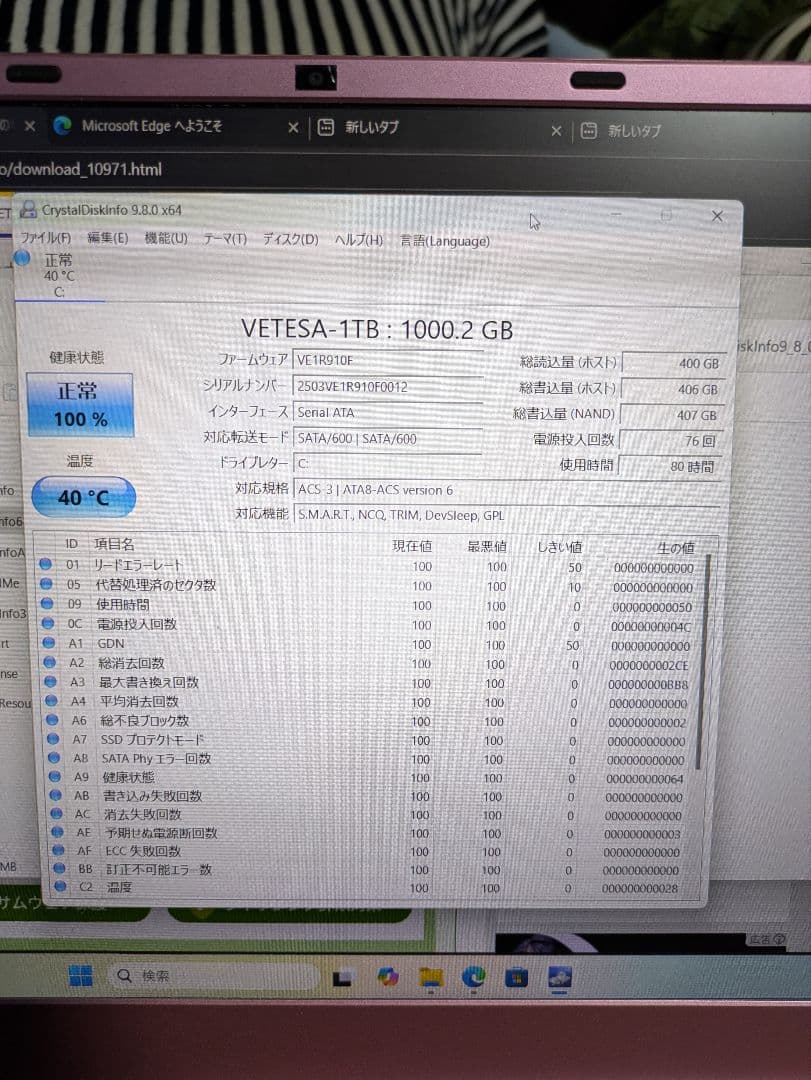Click the blue status dot for row A1 GDN

click(x=48, y=643)
